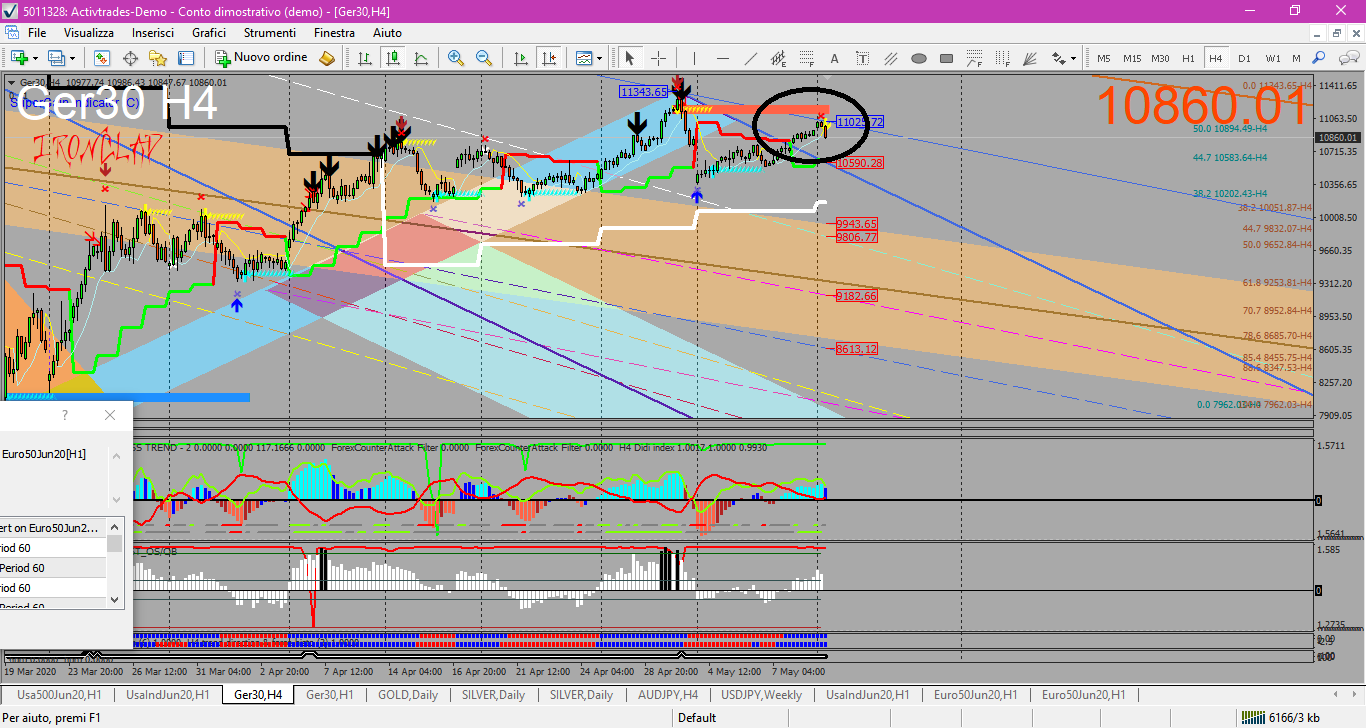
Task: Switch to Bar Chart display
Action: pyautogui.click(x=365, y=58)
